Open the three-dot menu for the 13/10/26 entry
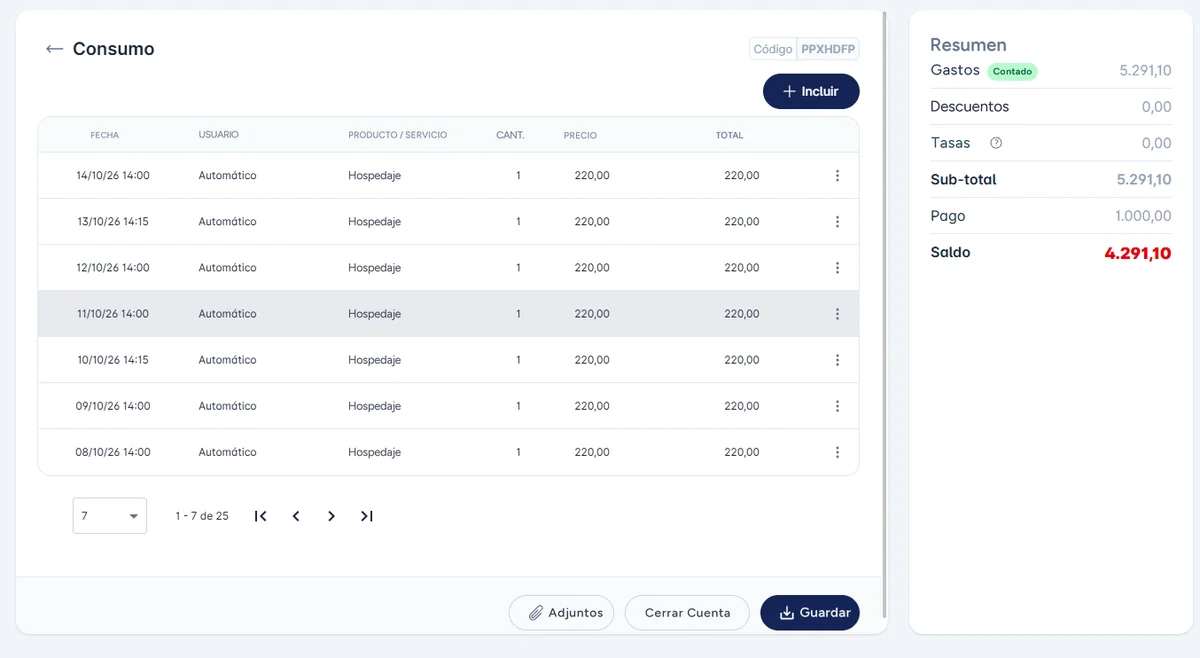This screenshot has width=1200, height=658. [x=837, y=222]
